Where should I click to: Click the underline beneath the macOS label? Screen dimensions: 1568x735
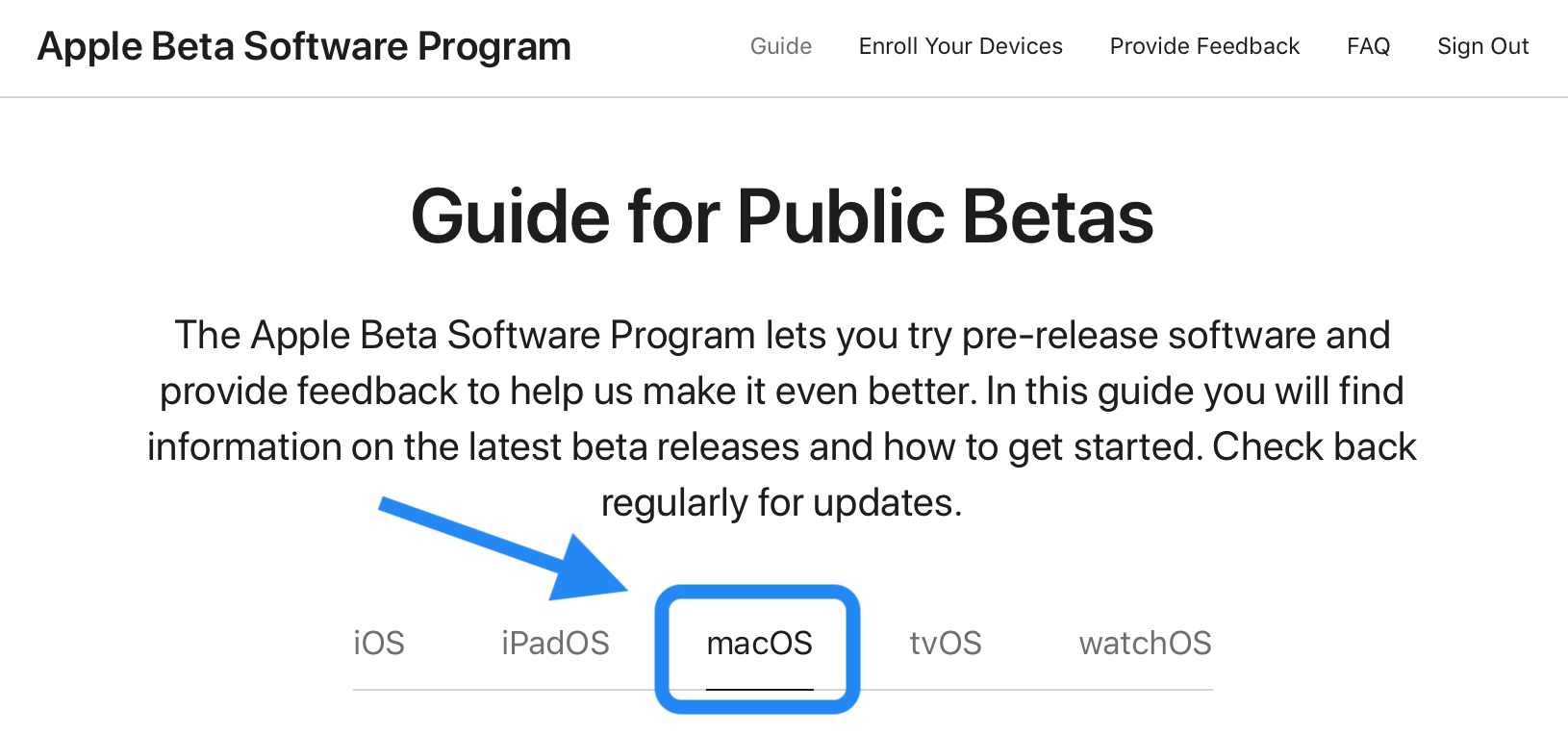coord(759,687)
